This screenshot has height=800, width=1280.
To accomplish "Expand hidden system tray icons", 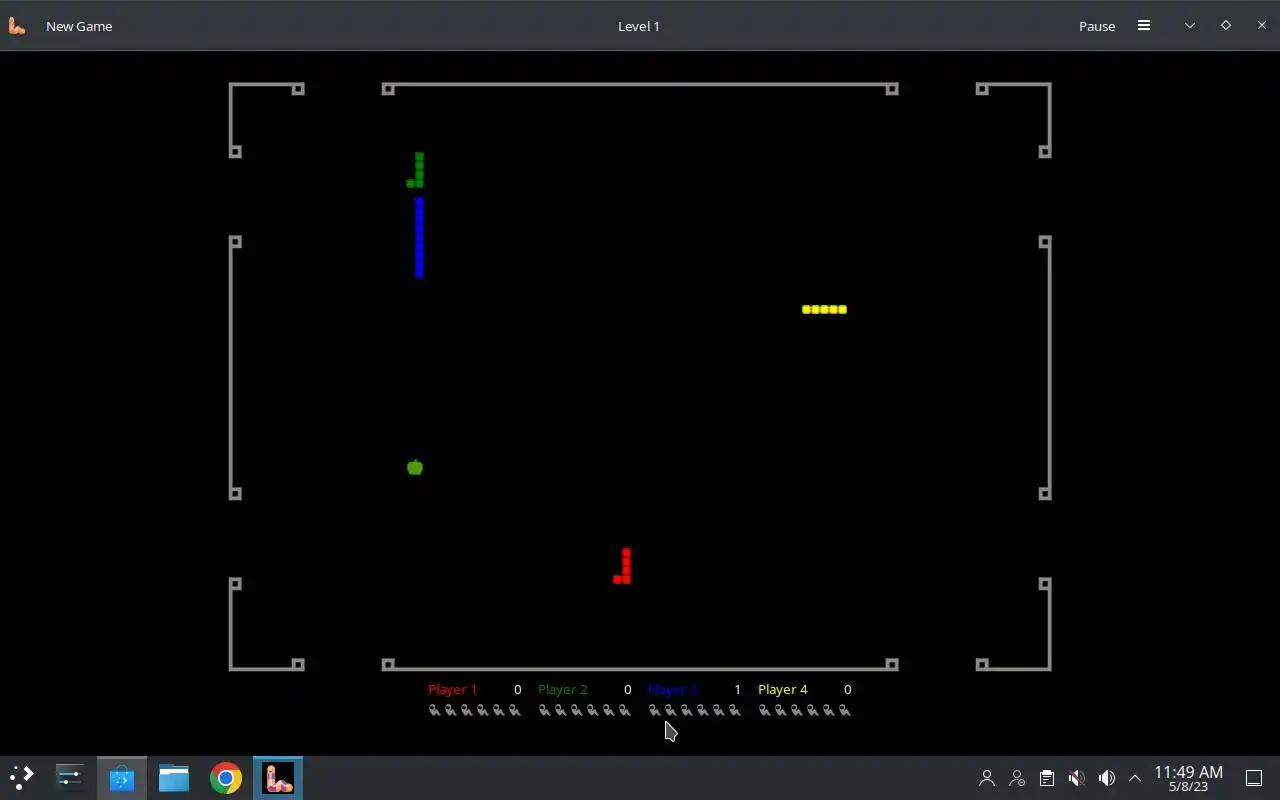I will (1135, 778).
